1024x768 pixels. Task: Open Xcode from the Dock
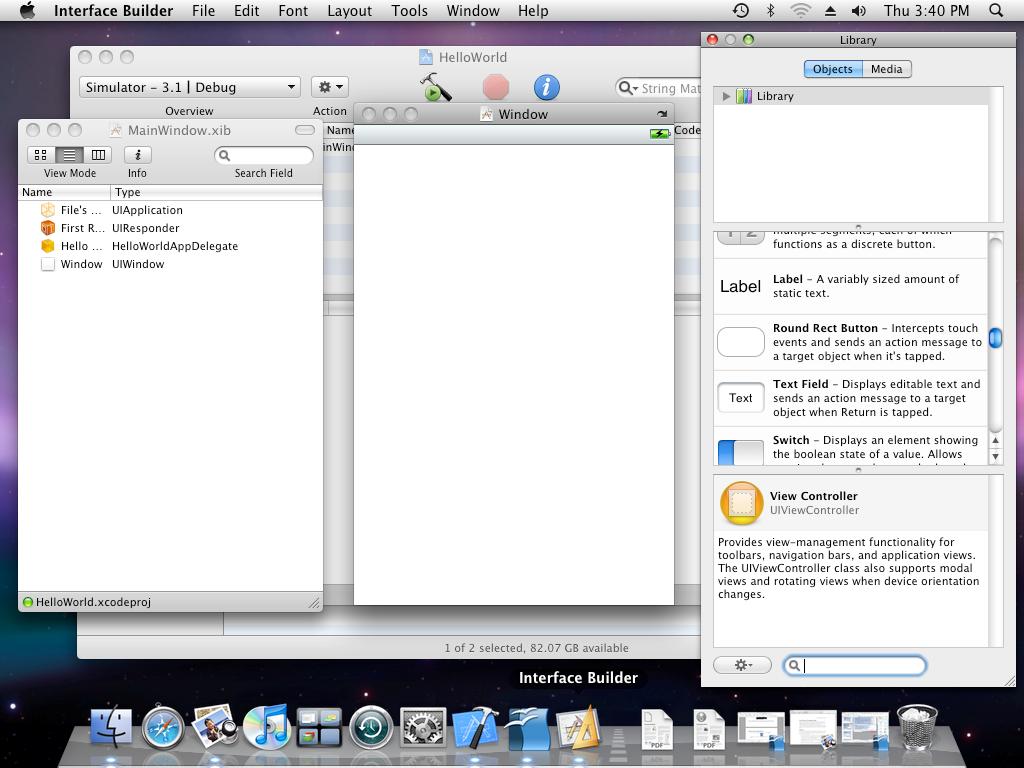[x=475, y=727]
